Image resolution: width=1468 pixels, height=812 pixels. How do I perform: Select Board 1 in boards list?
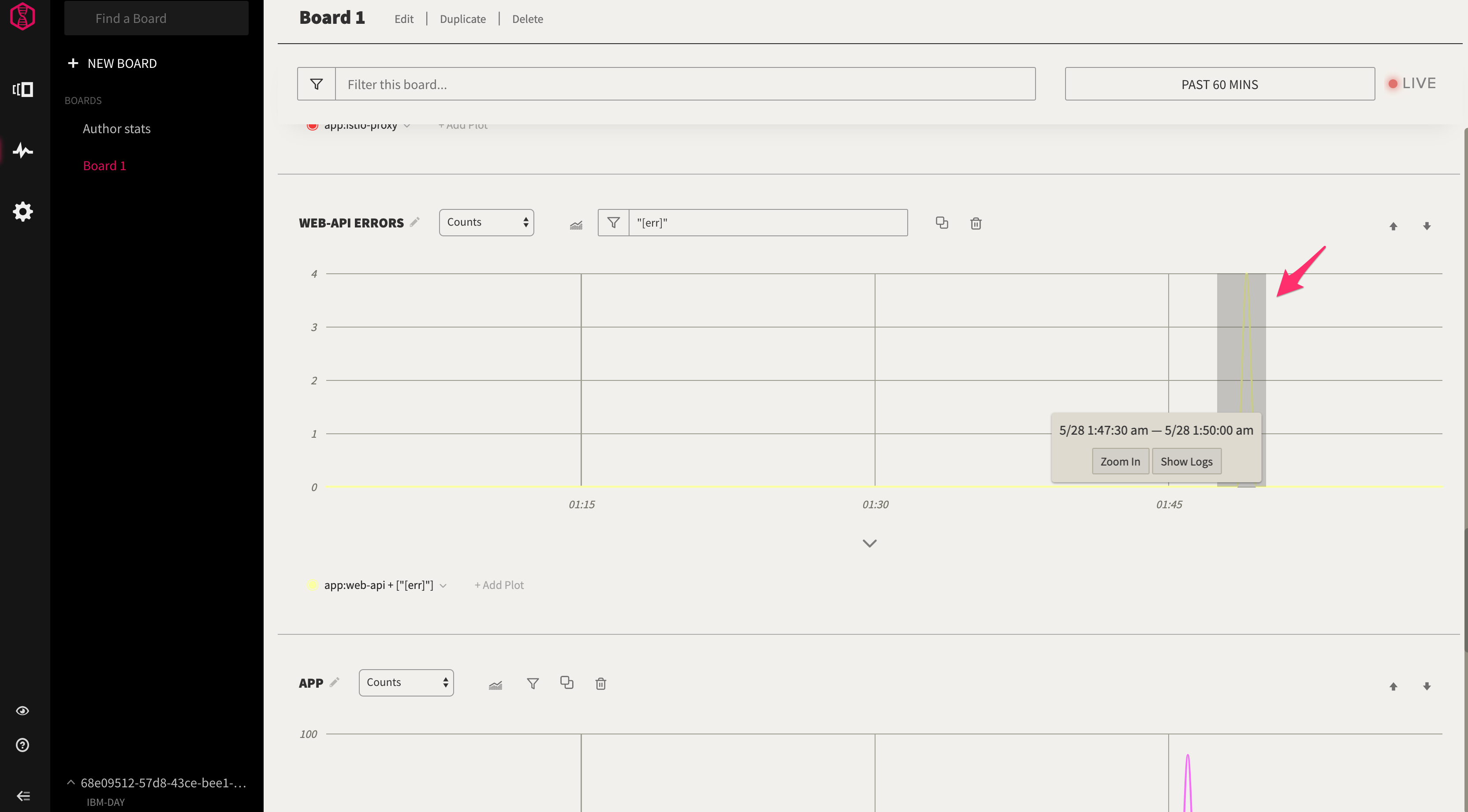click(x=104, y=166)
